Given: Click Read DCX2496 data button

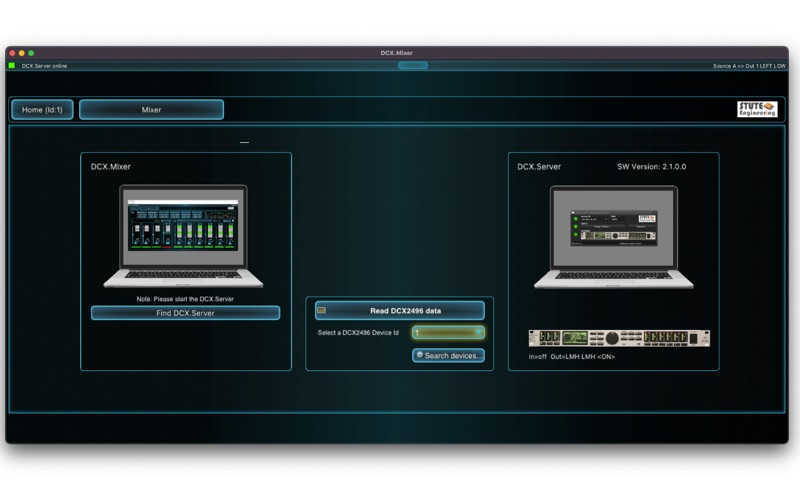Looking at the screenshot, I should [x=399, y=311].
